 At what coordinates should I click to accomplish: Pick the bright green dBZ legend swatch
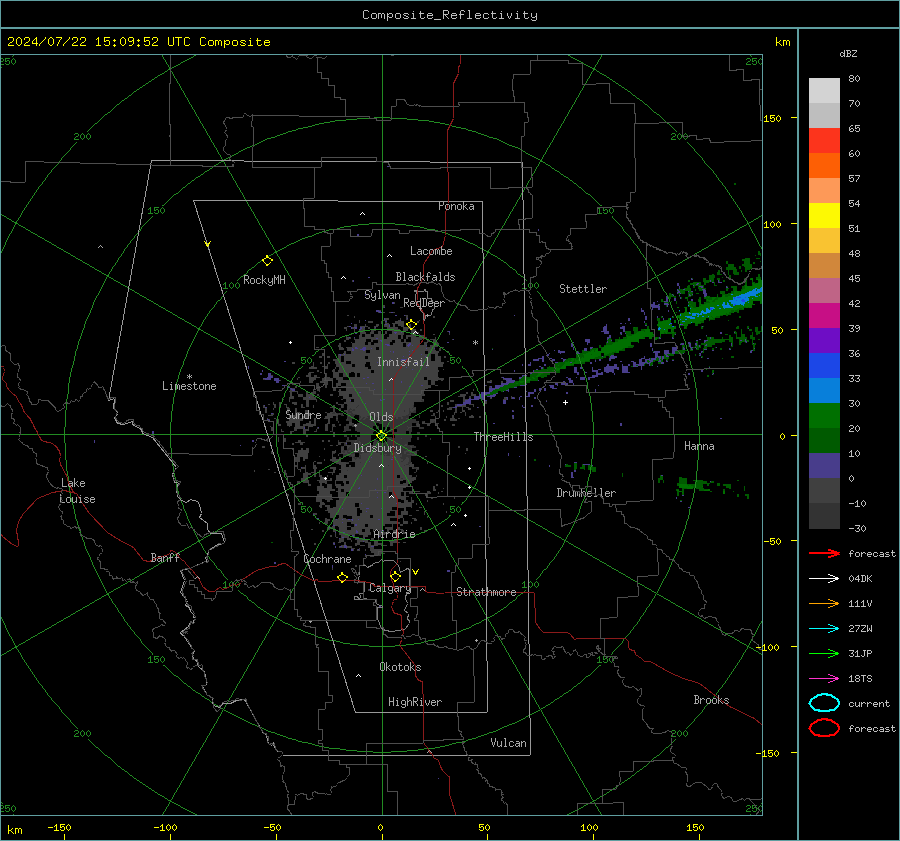pos(824,415)
